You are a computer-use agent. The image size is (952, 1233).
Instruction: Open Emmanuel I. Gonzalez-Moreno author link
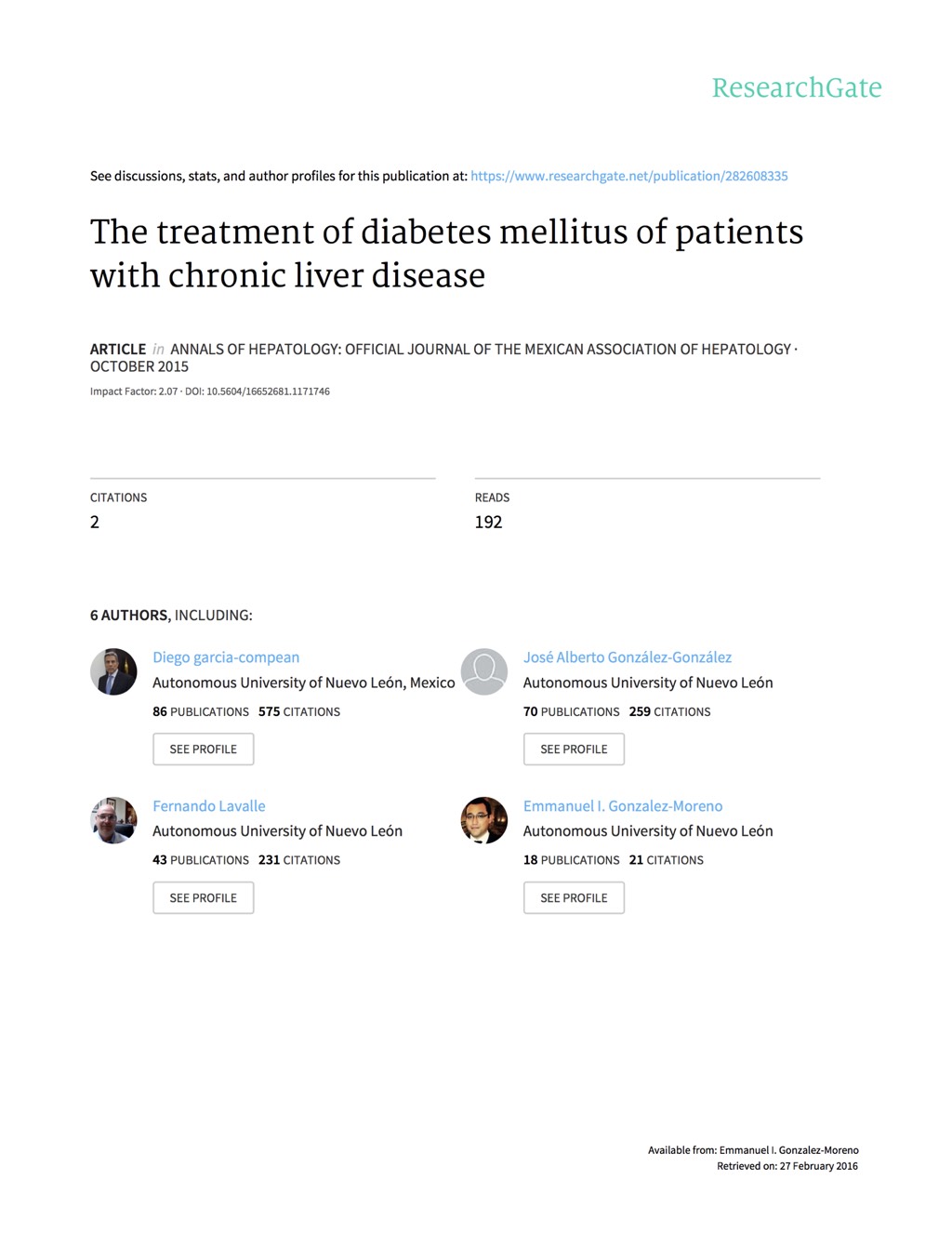623,806
